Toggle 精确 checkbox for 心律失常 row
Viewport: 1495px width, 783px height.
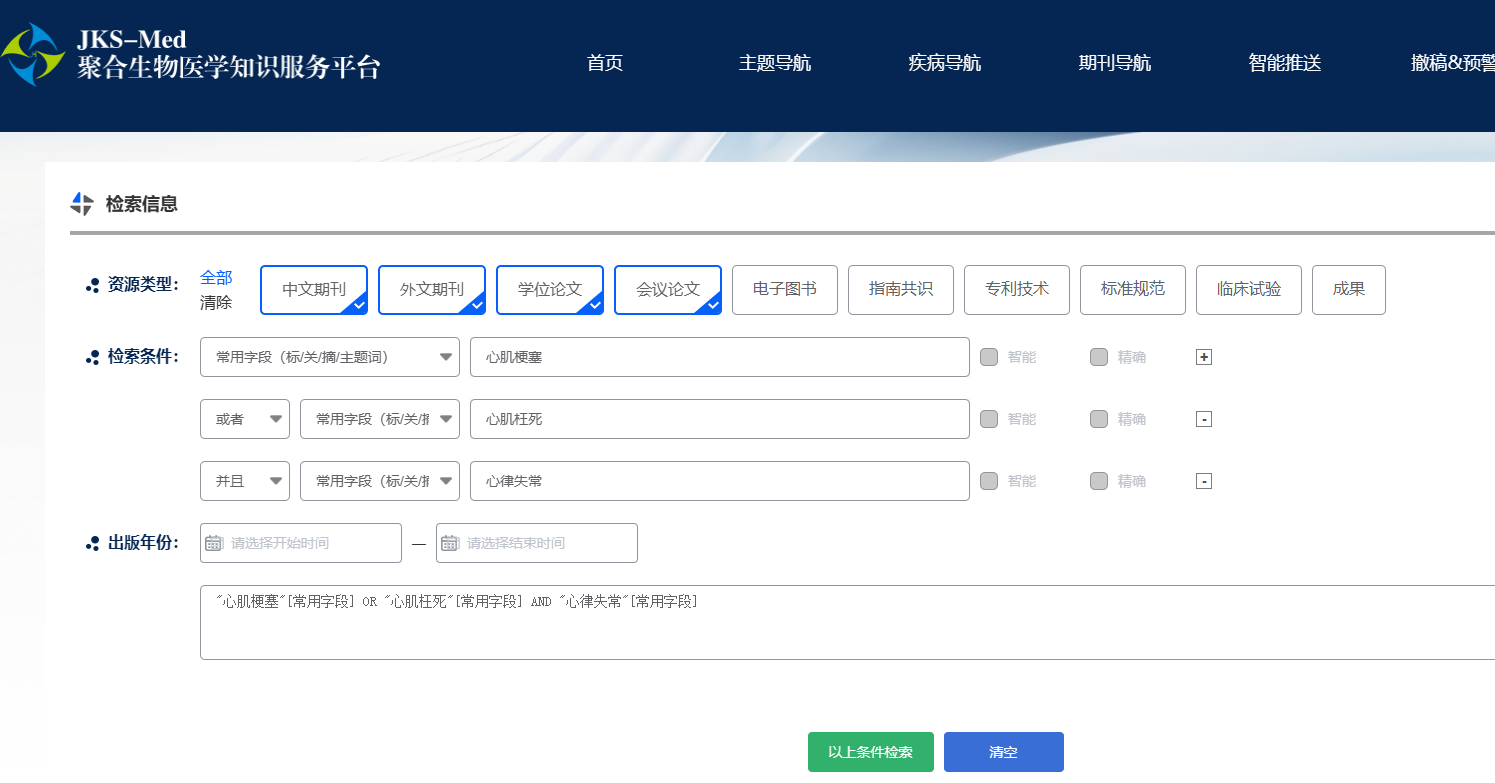click(1099, 481)
